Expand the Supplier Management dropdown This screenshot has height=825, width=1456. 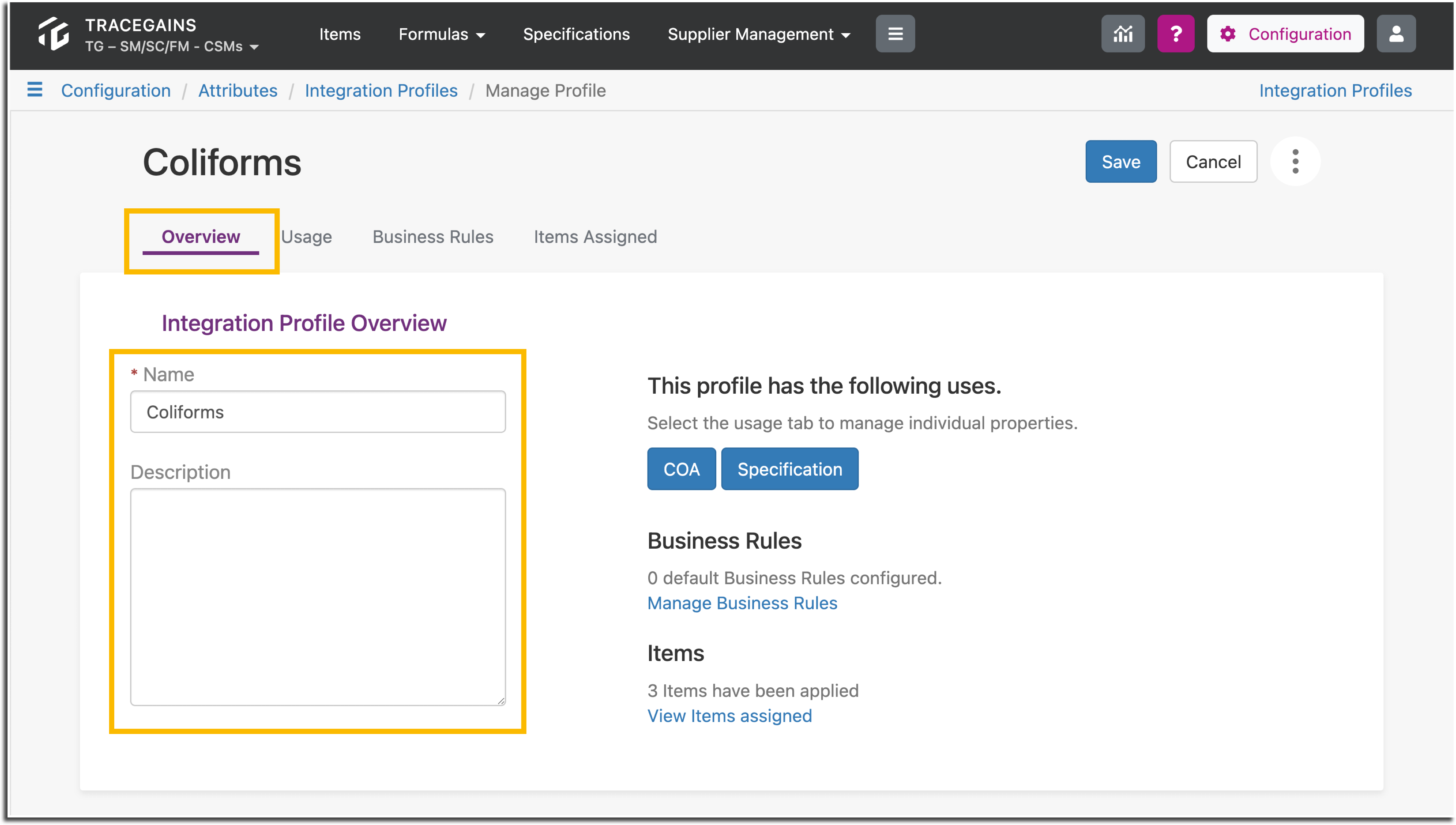coord(759,34)
